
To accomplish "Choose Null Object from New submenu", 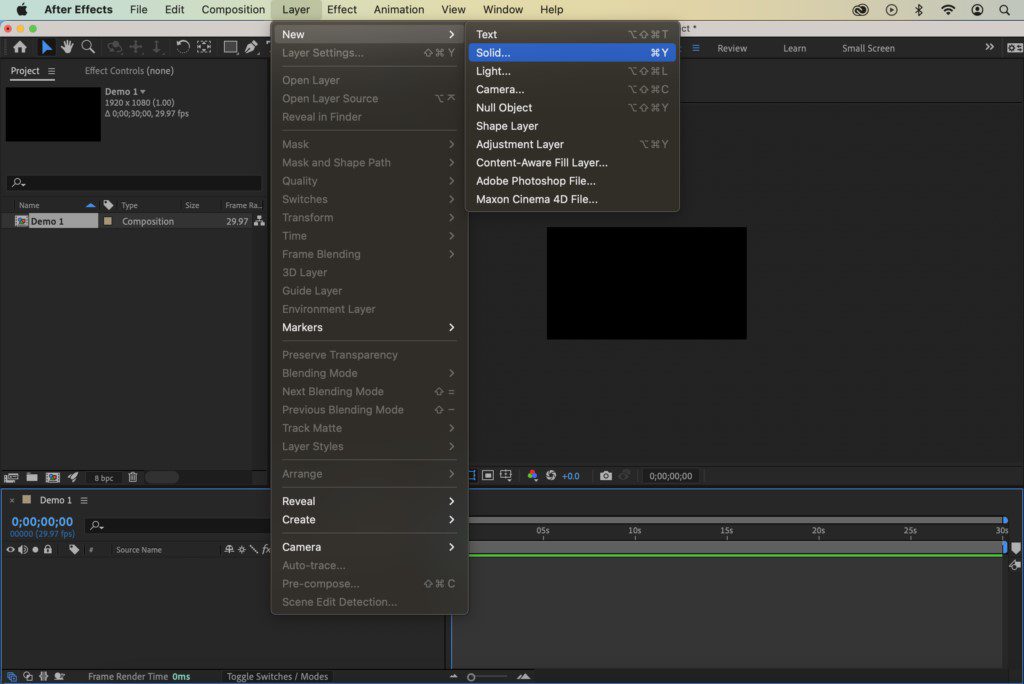I will click(x=571, y=107).
